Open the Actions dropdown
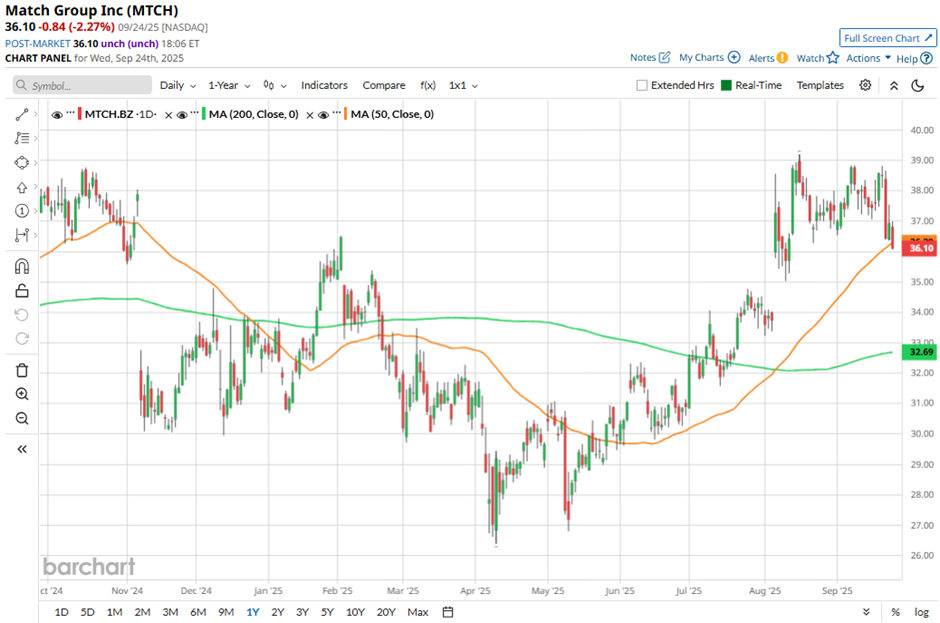This screenshot has height=623, width=940. coord(868,58)
